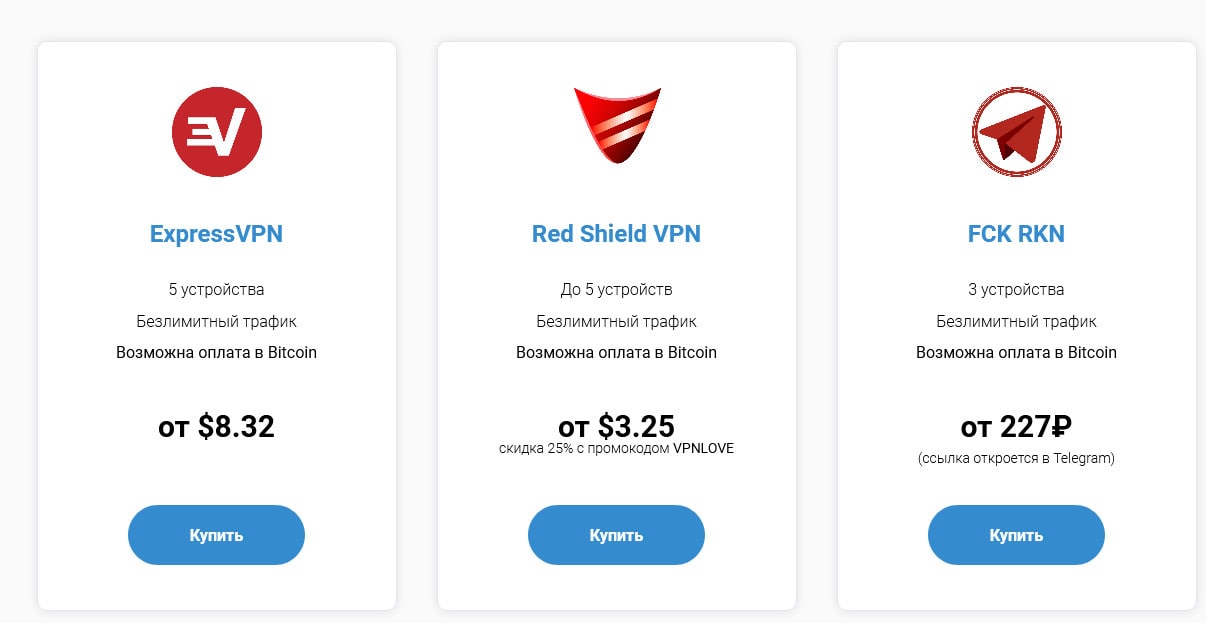The height and width of the screenshot is (623, 1206).
Task: Click the Telegram link note under FCK RKN
Action: pos(1016,459)
